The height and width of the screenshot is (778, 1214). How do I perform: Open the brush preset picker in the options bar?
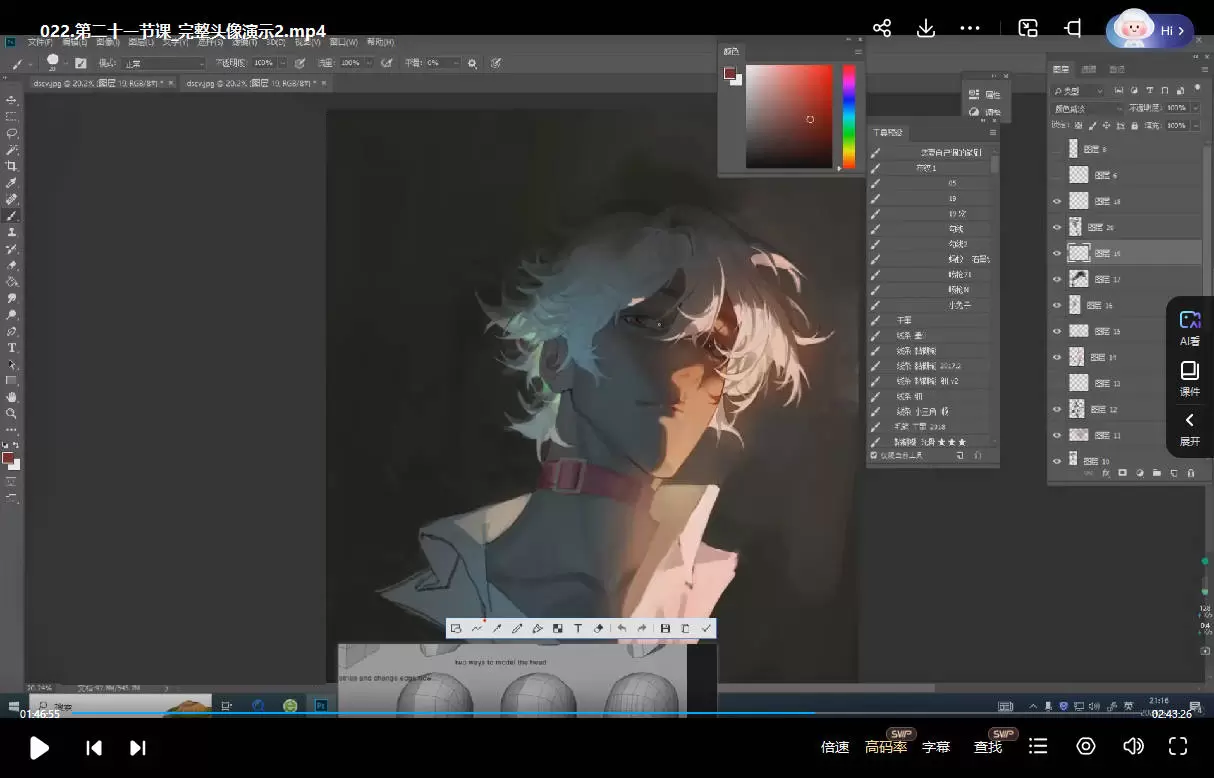coord(55,63)
